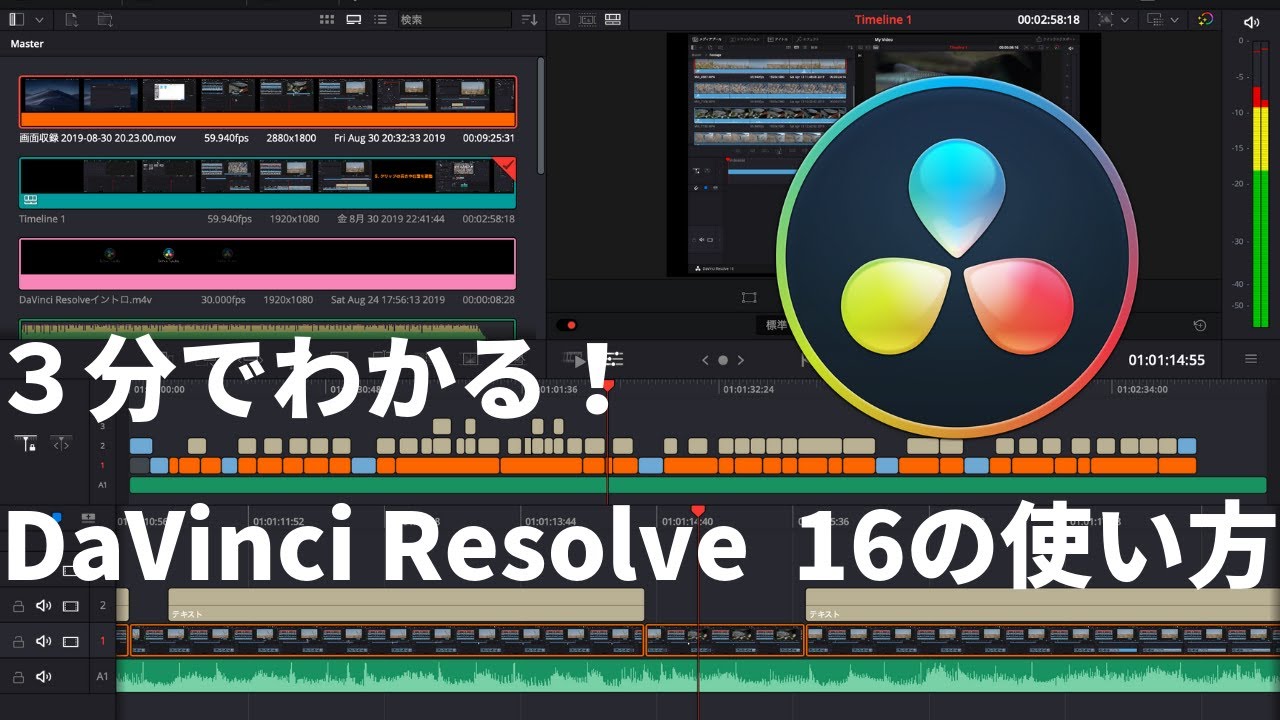Mute audio with the speaker icon above meters
1280x720 pixels.
pos(1252,22)
